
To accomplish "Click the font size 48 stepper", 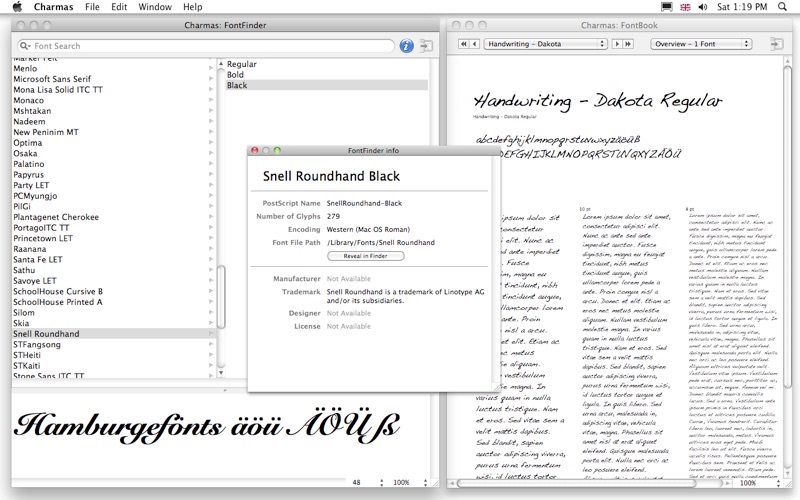I will tap(382, 482).
